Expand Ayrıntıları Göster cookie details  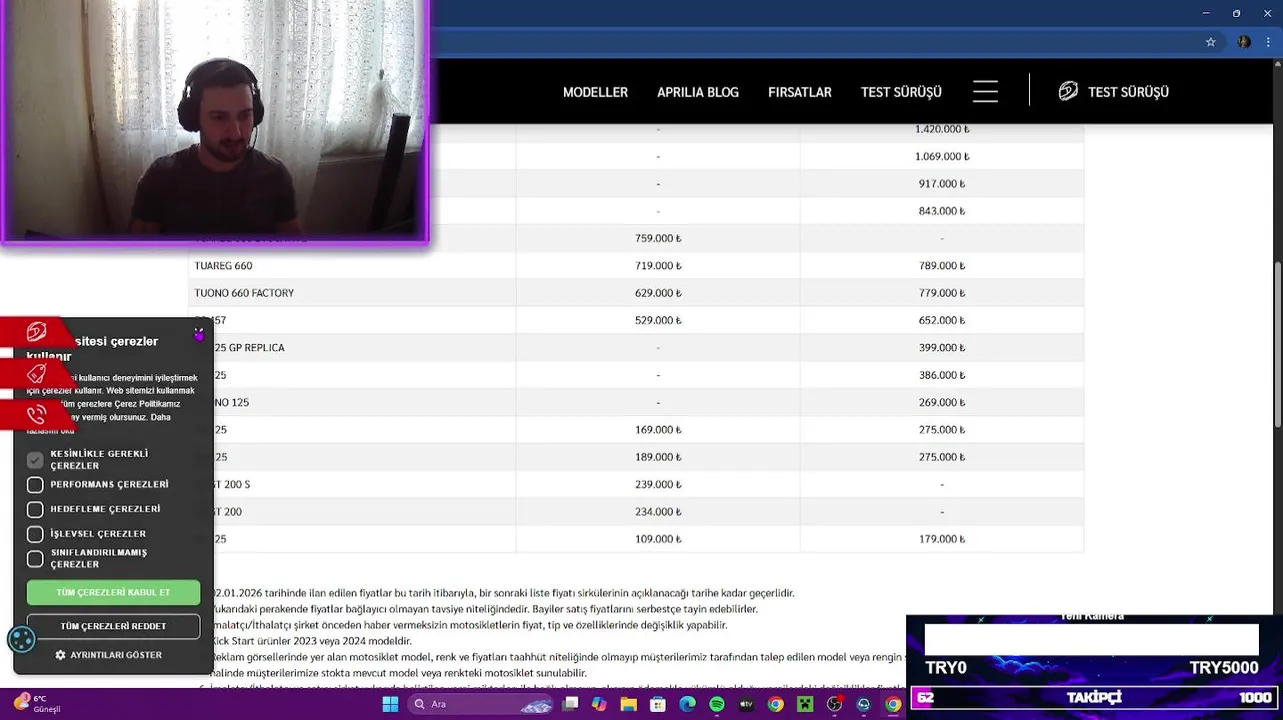pos(108,655)
